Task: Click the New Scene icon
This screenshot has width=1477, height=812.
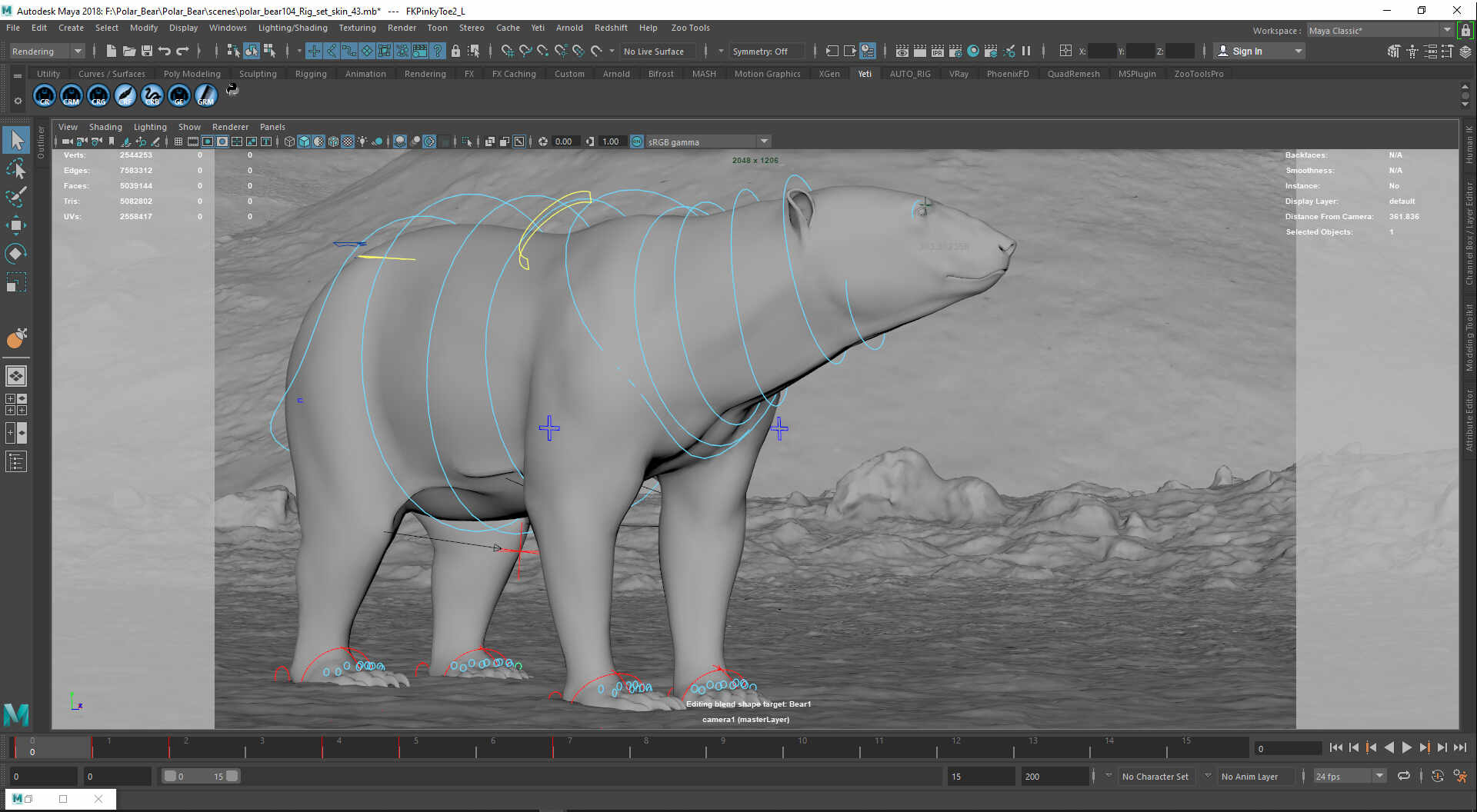Action: pos(111,51)
